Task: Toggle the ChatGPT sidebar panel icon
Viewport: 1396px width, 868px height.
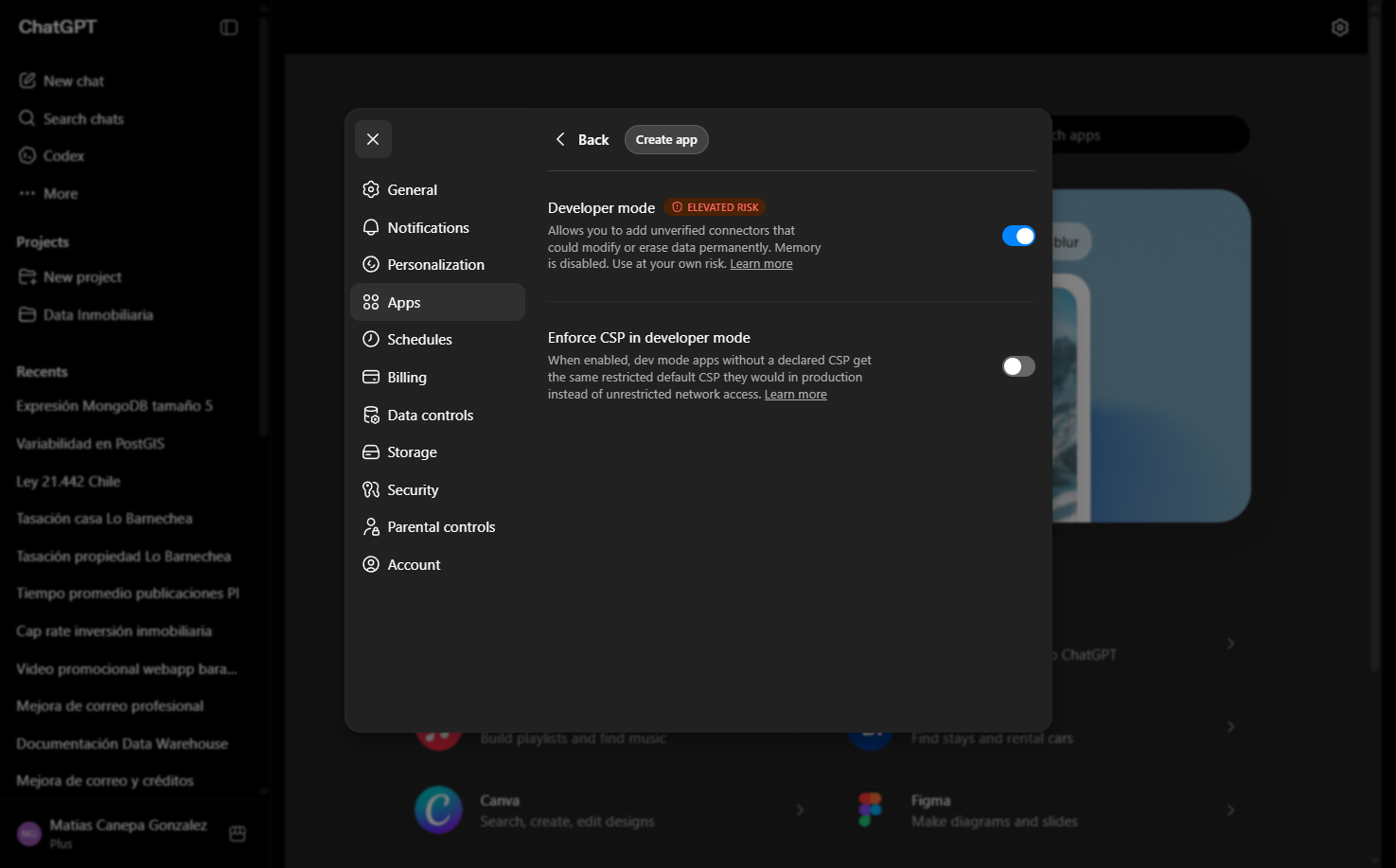Action: coord(229,27)
